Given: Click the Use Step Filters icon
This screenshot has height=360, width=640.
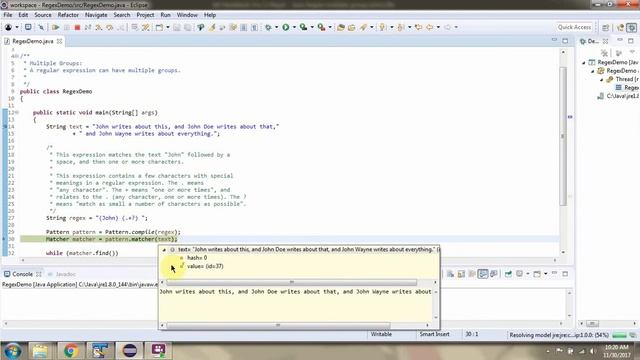Looking at the screenshot, I should point(145,27).
